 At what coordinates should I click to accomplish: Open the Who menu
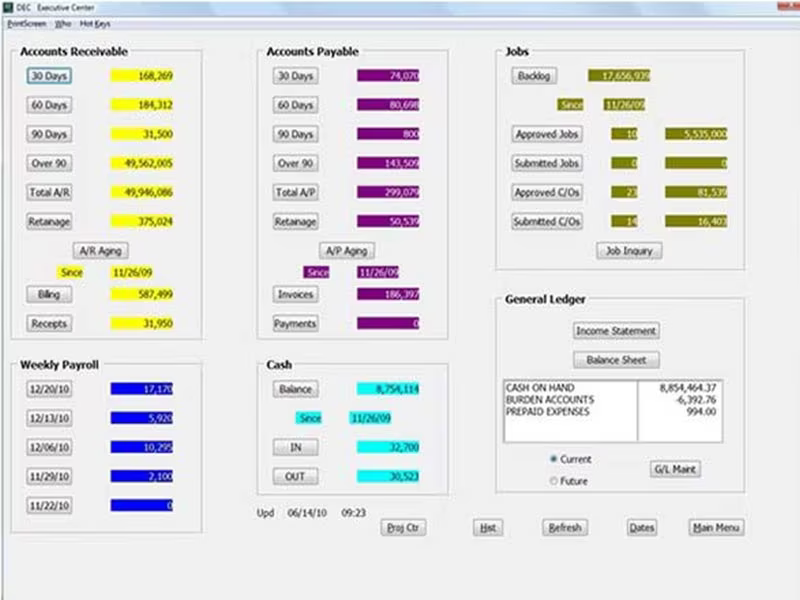(63, 24)
